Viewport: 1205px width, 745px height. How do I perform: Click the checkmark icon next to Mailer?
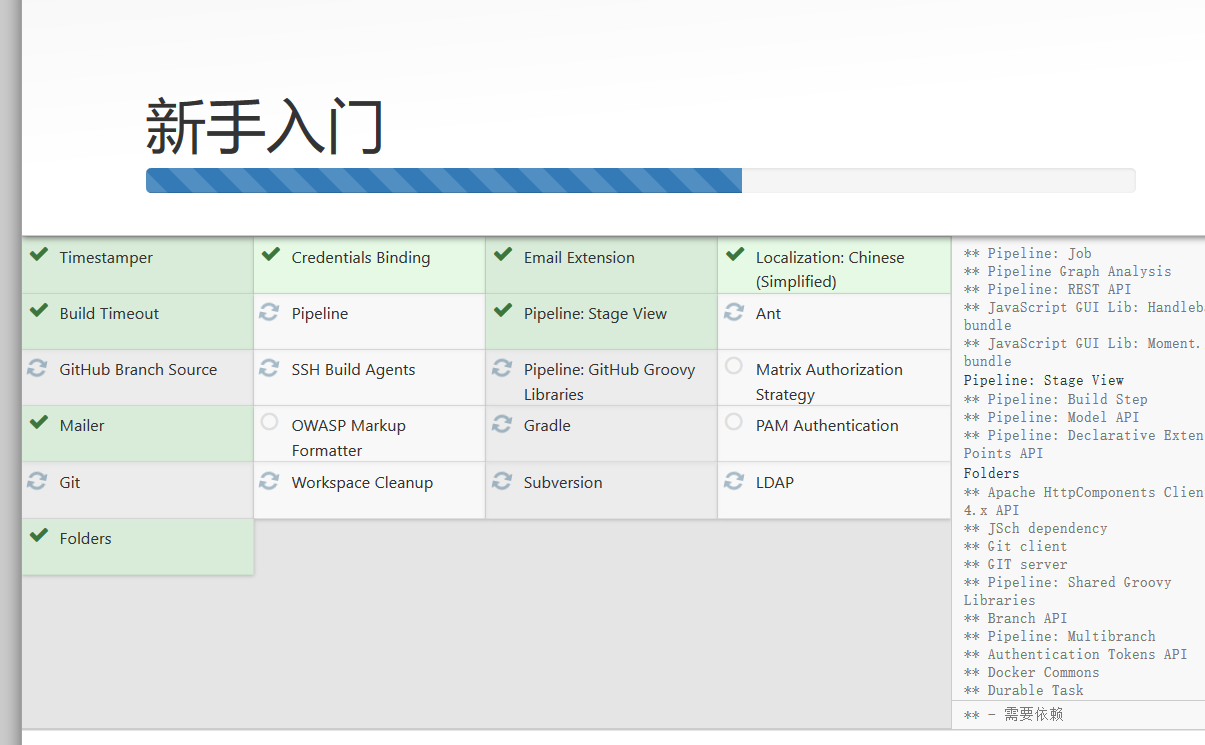click(x=38, y=423)
